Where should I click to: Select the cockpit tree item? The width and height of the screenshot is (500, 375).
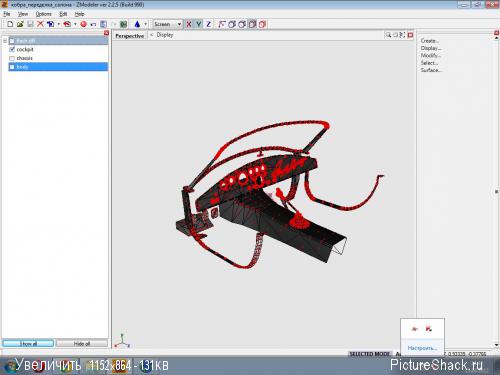tap(25, 49)
